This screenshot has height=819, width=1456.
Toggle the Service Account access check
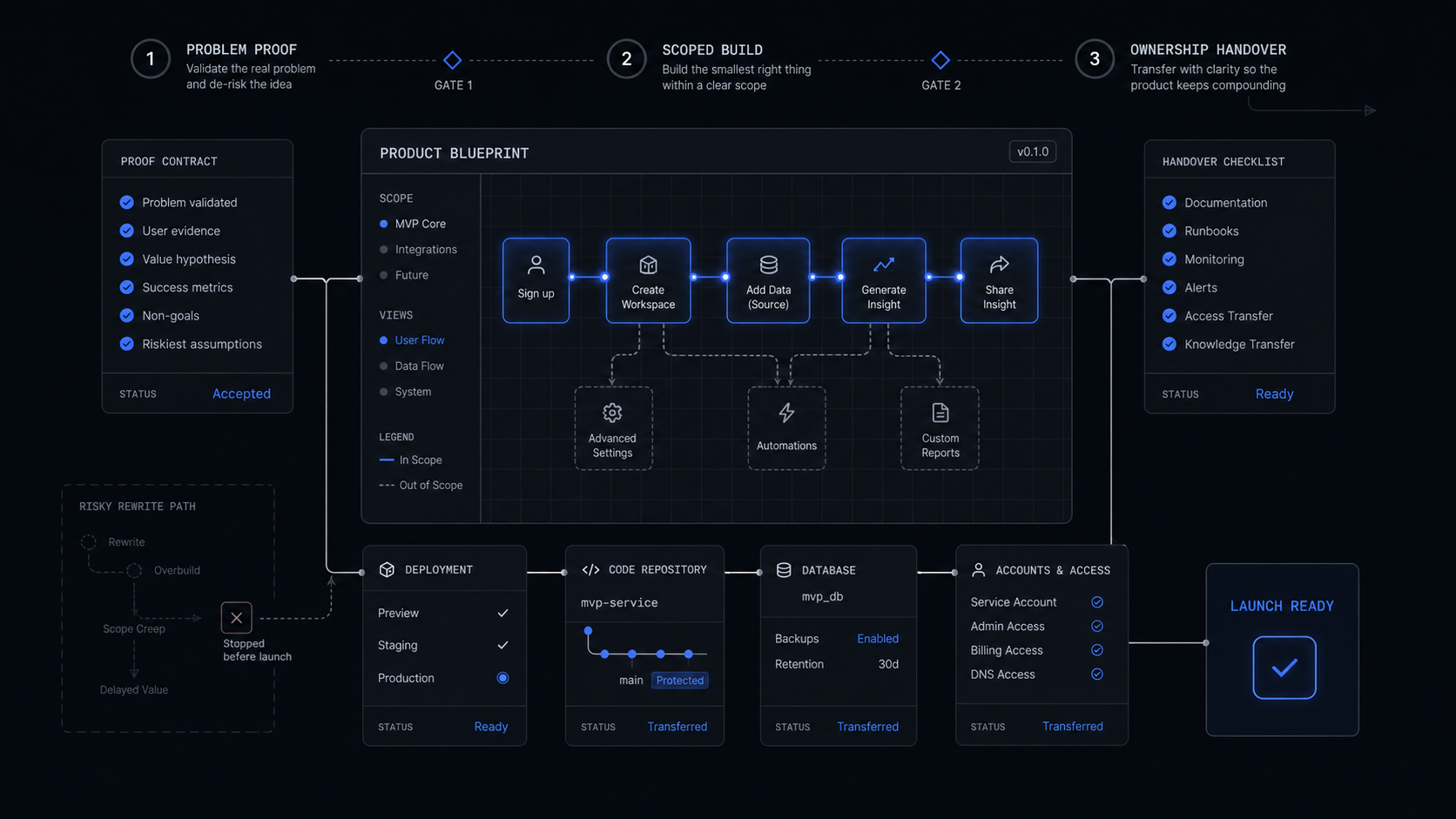tap(1097, 602)
